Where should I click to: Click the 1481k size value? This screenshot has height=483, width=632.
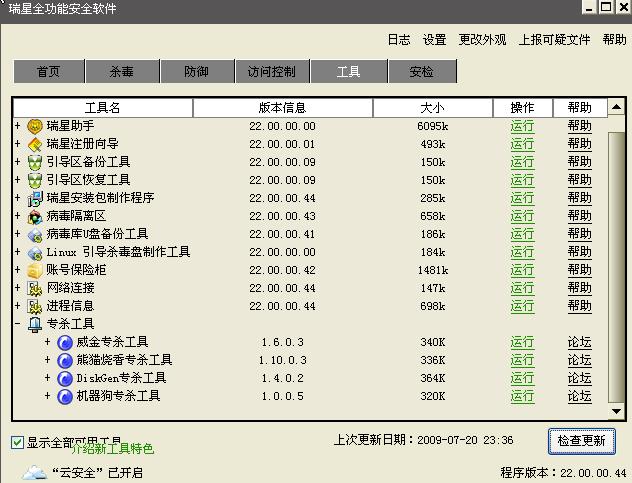(433, 270)
